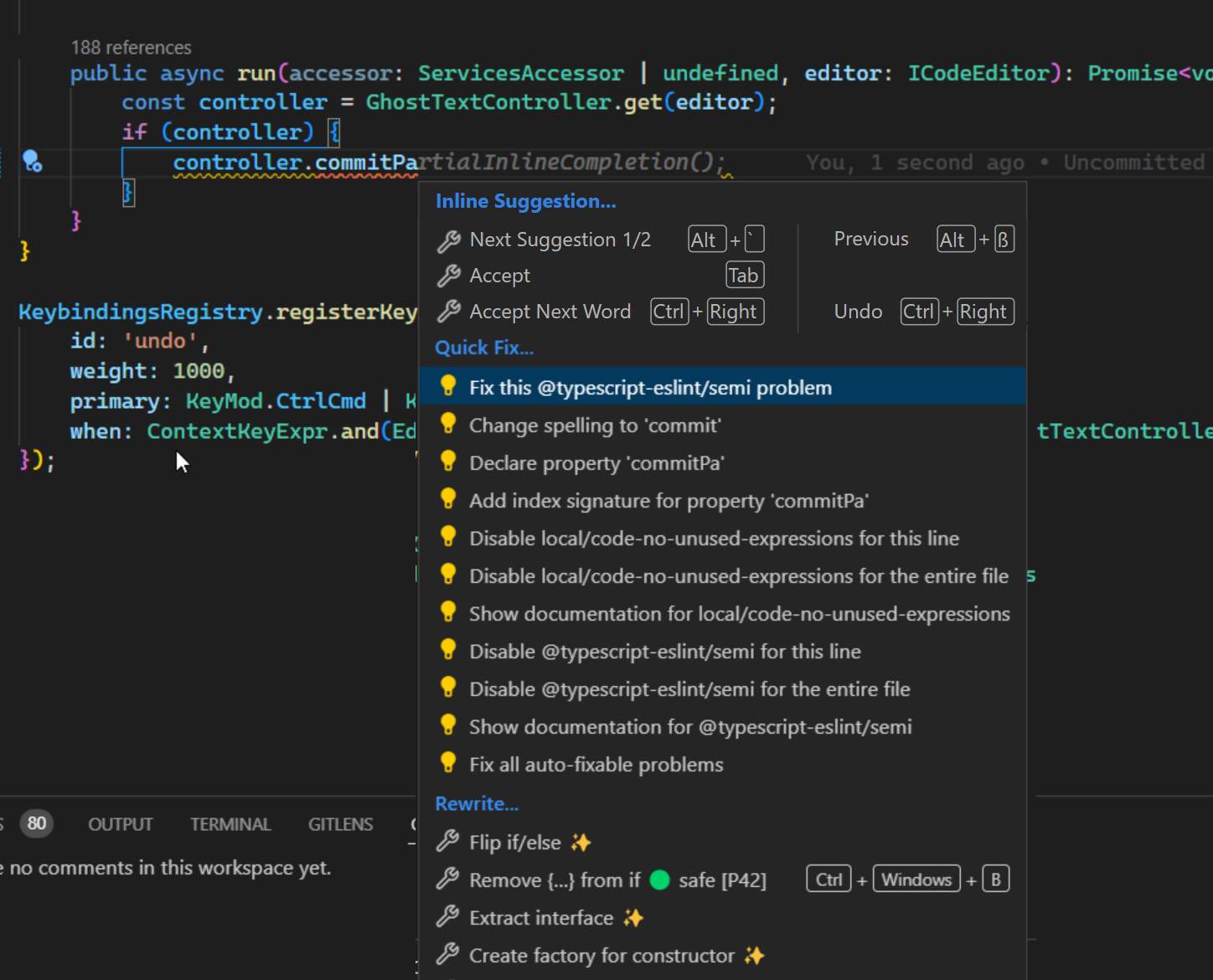This screenshot has height=980, width=1213.
Task: Disable local/code-no-unused-expressions for this line
Action: 714,538
